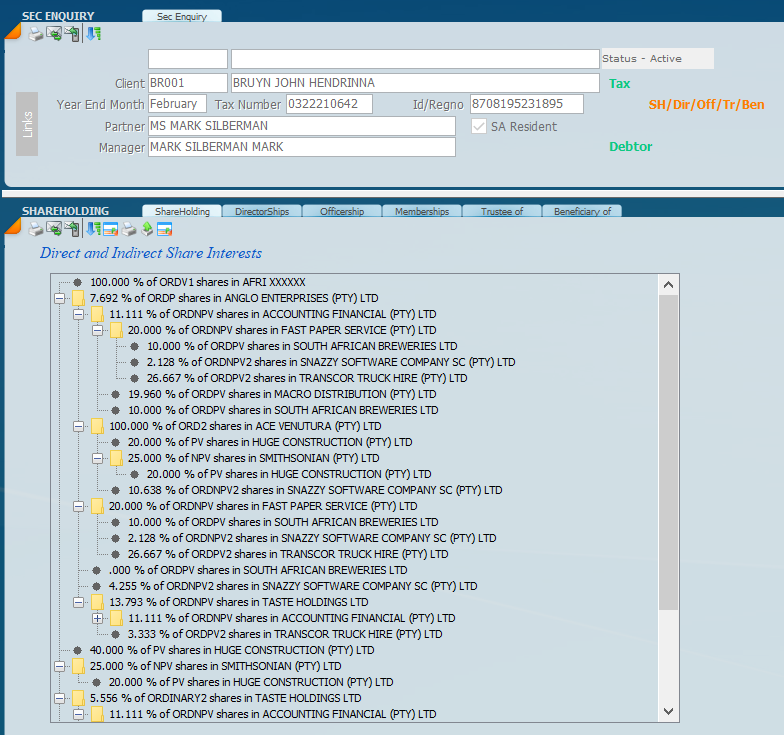Click the send-to-device icon in Shareholding toolbar
Viewport: 784px width, 735px height.
[72, 229]
